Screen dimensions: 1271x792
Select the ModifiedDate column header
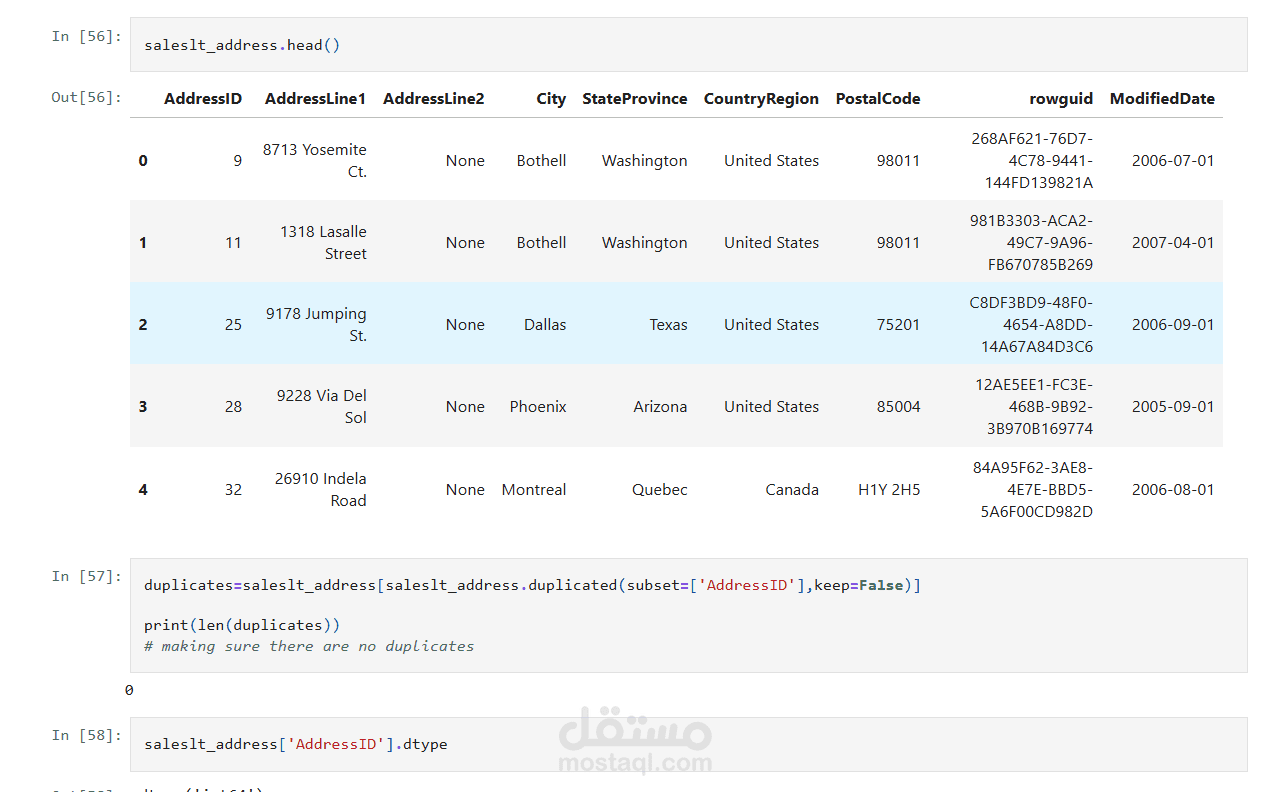[1162, 99]
